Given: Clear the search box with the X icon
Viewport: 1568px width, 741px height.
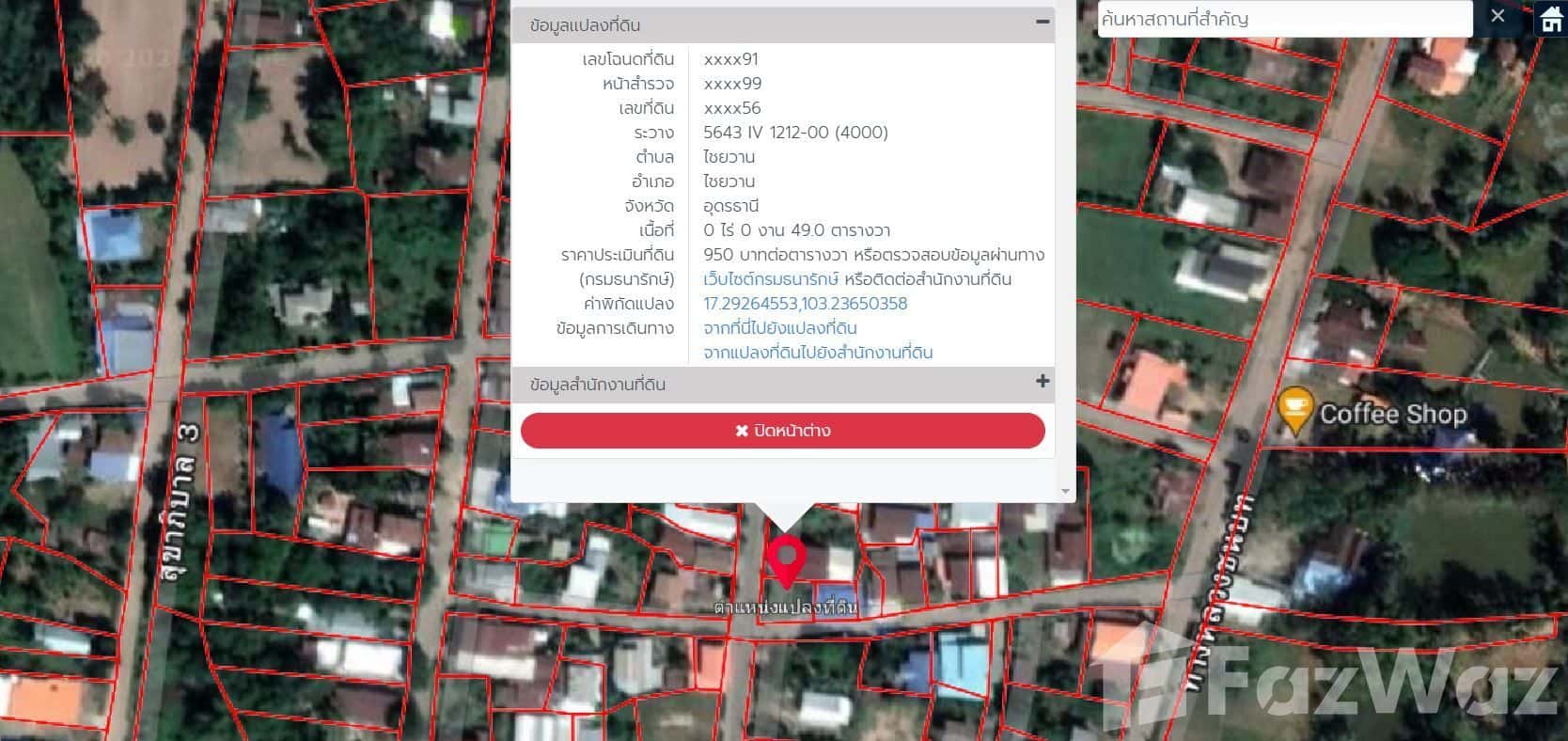Looking at the screenshot, I should (x=1497, y=16).
